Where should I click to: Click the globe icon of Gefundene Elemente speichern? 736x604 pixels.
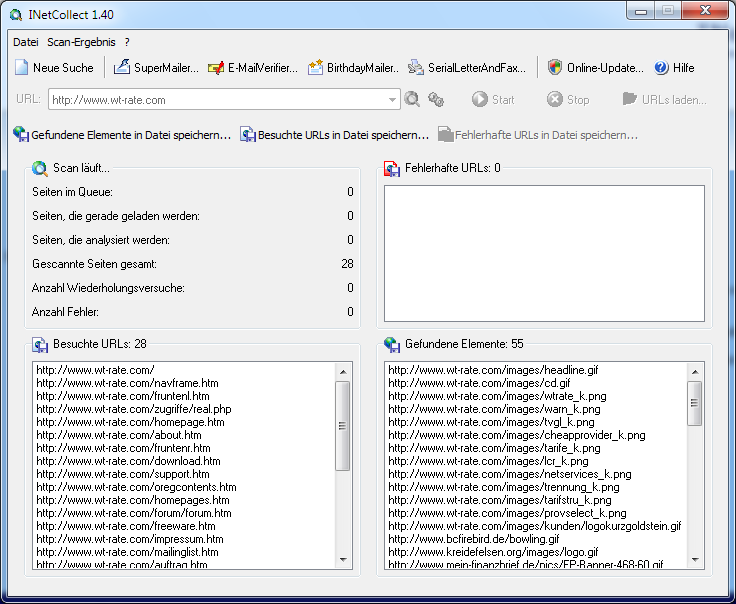[x=21, y=134]
